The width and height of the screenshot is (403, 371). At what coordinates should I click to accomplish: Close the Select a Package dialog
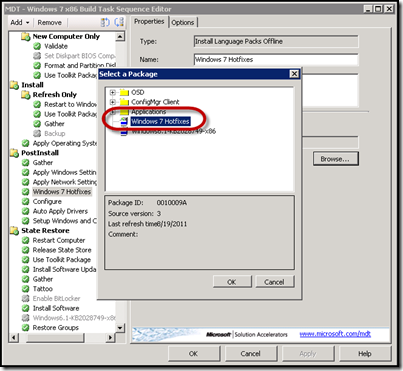294,74
